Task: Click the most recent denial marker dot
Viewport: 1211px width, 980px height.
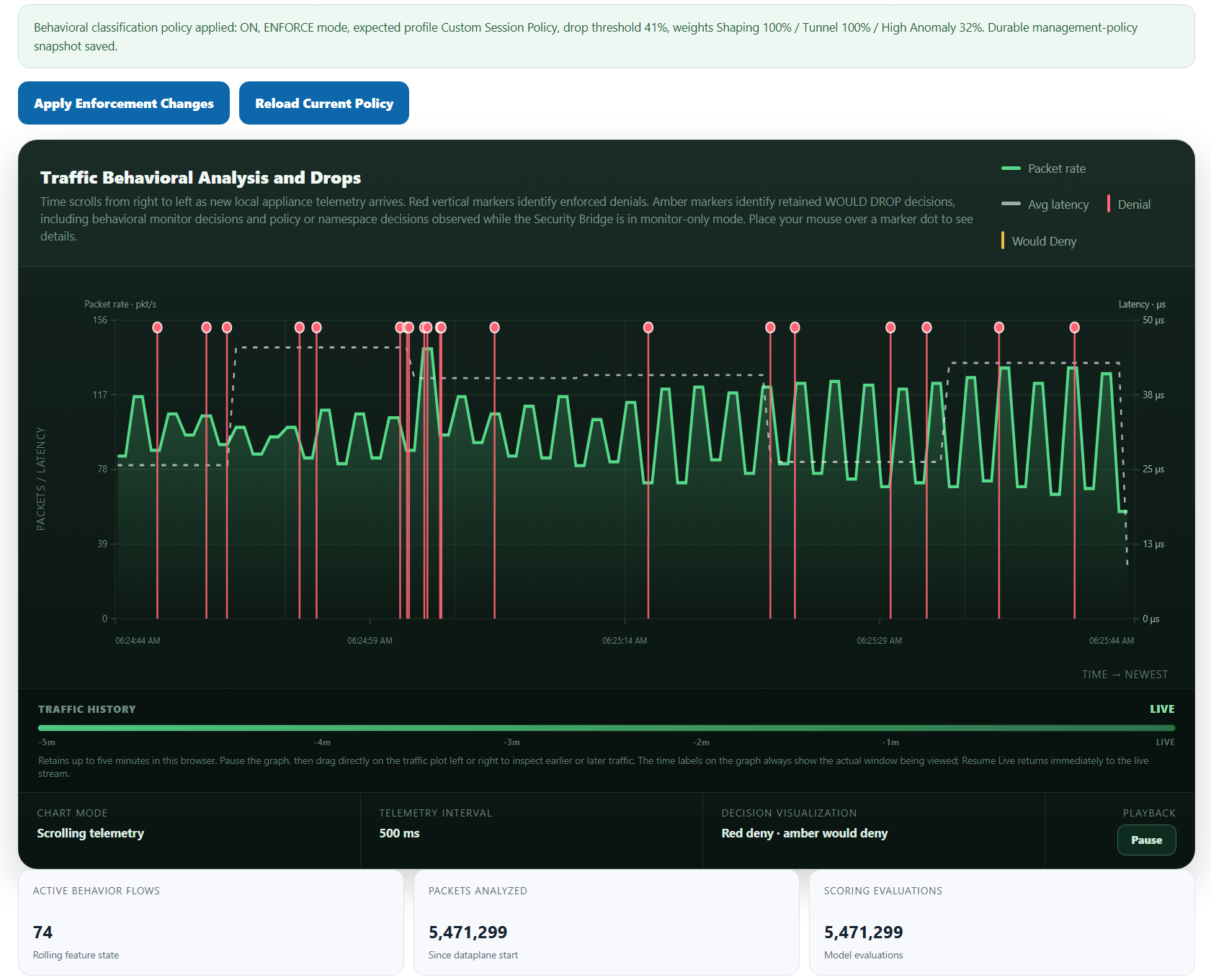Action: (x=1075, y=328)
